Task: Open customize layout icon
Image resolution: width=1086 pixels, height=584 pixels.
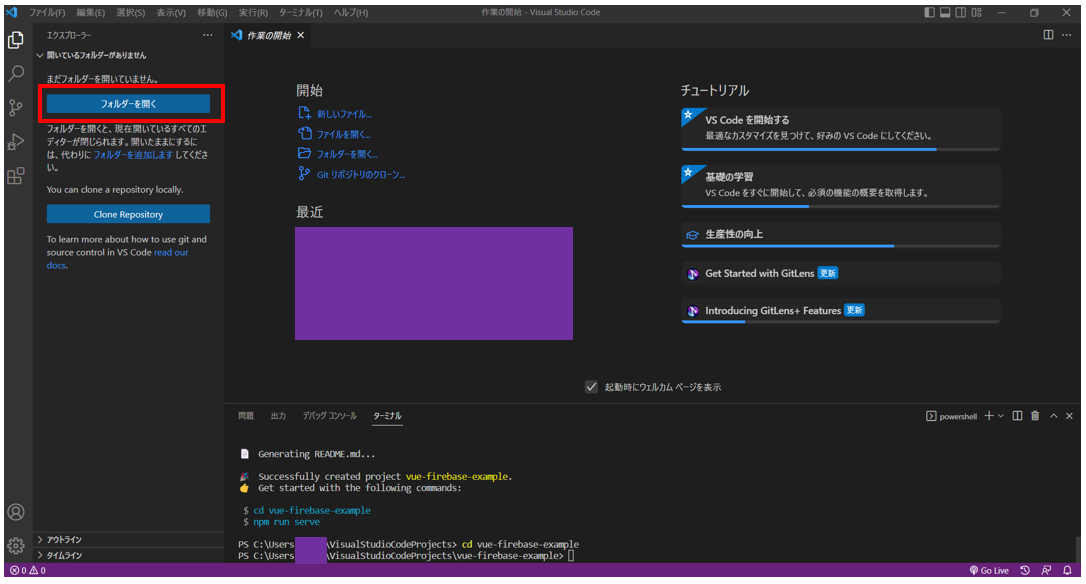Action: pos(977,12)
